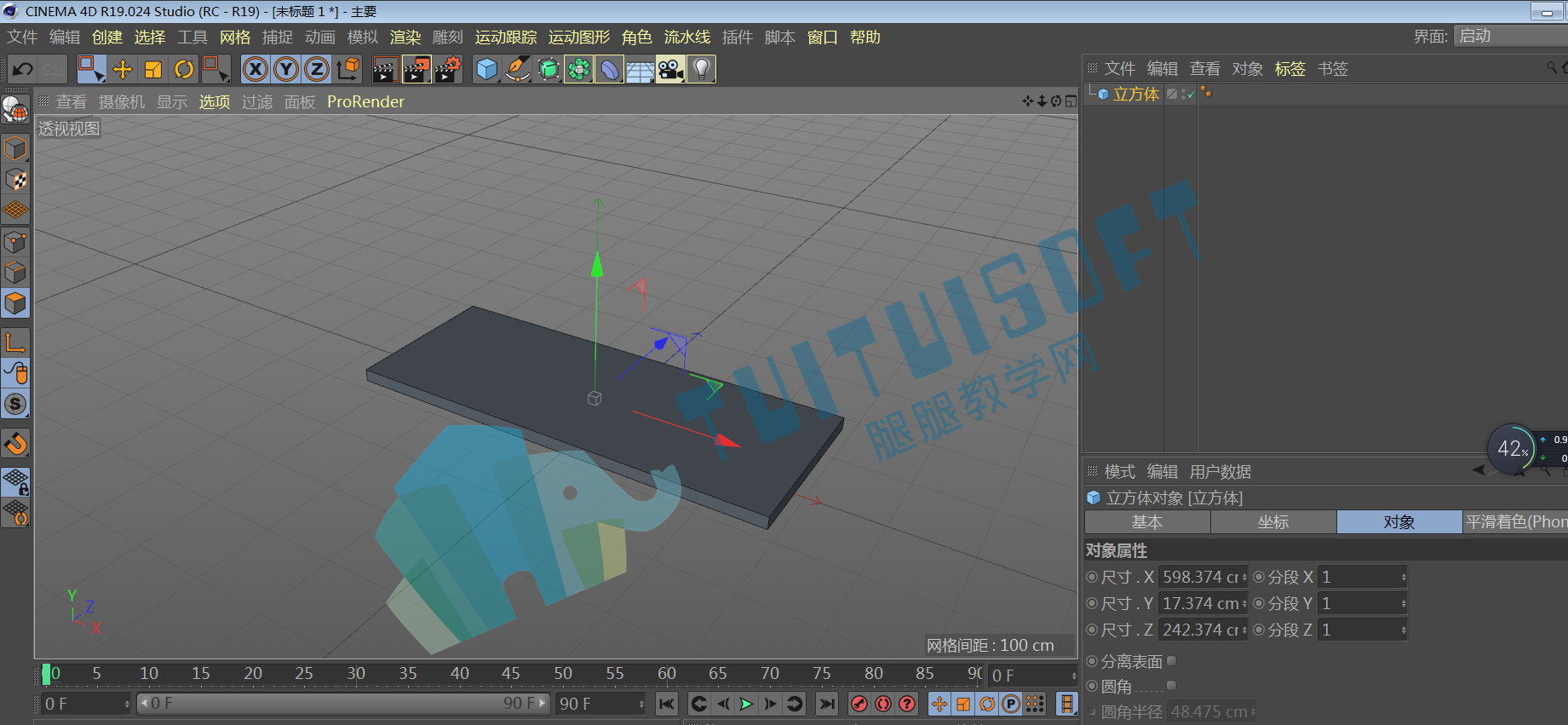1568x725 pixels.
Task: Jump to the end of the timeline
Action: tap(826, 704)
